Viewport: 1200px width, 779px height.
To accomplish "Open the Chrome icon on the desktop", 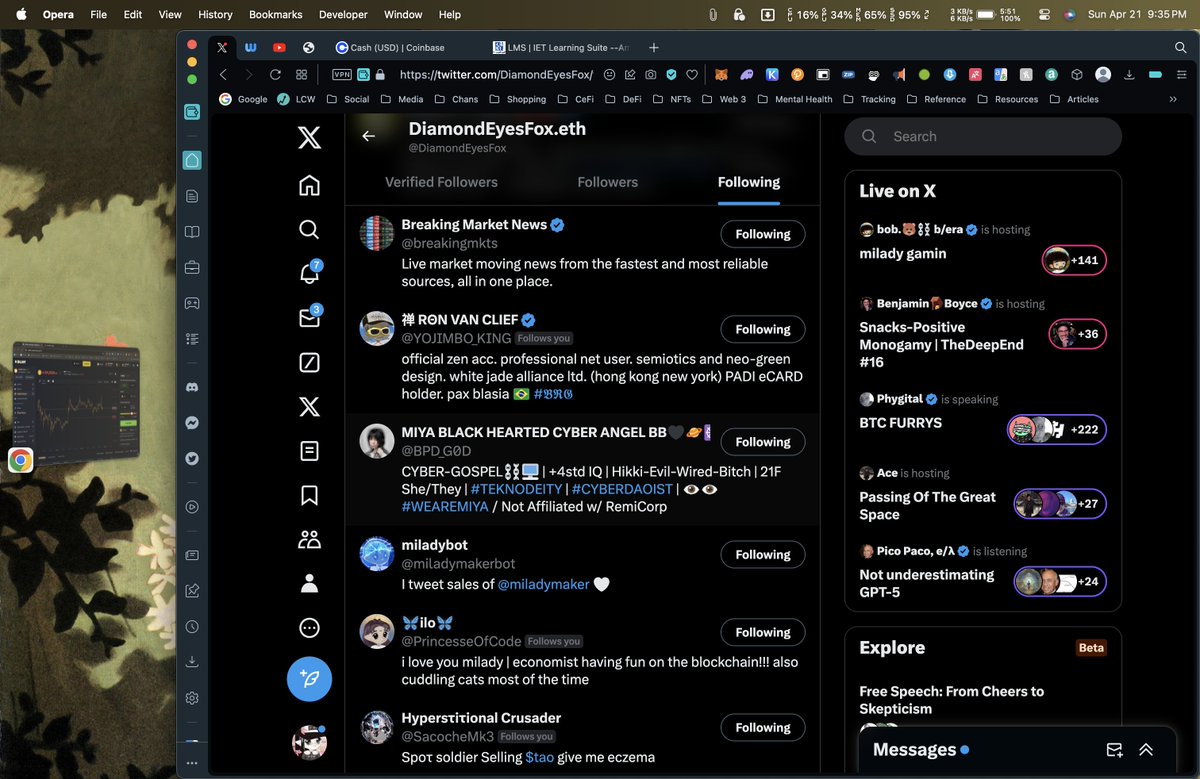I will pos(21,460).
